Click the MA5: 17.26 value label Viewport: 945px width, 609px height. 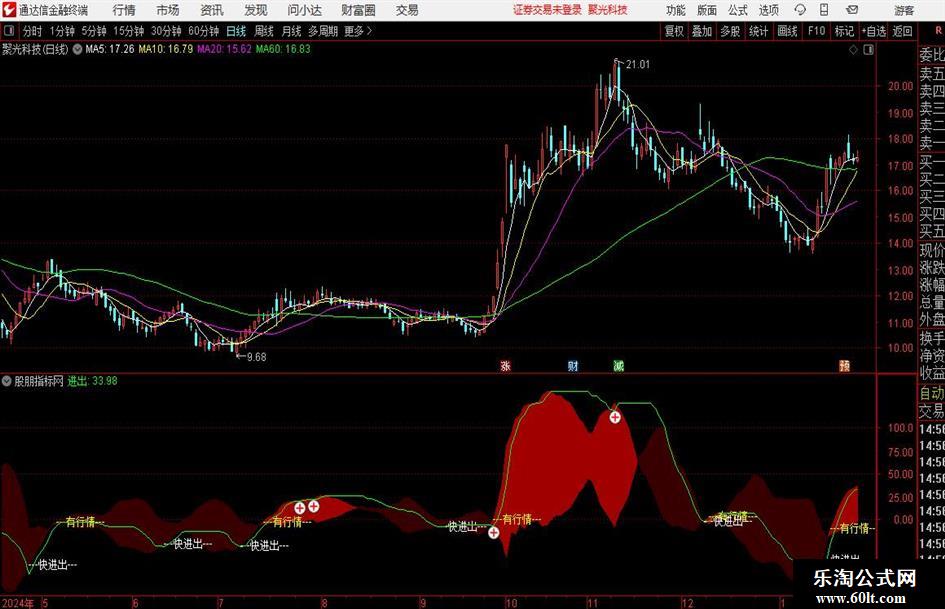[110, 49]
